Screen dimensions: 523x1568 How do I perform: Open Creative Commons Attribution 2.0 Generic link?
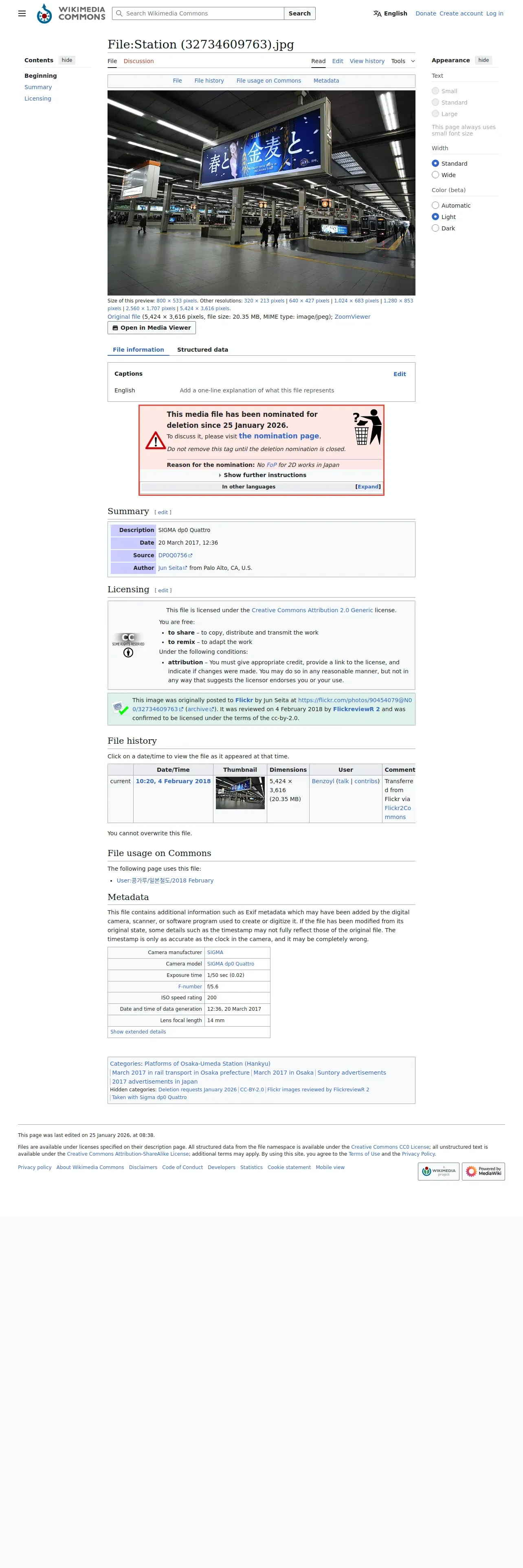(312, 610)
